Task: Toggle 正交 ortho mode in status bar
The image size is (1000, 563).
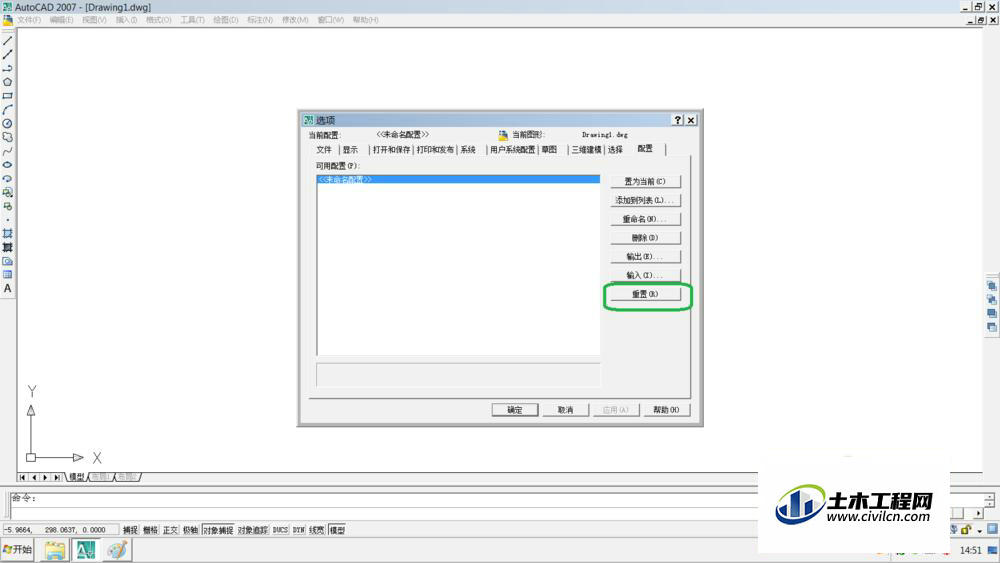Action: click(170, 530)
